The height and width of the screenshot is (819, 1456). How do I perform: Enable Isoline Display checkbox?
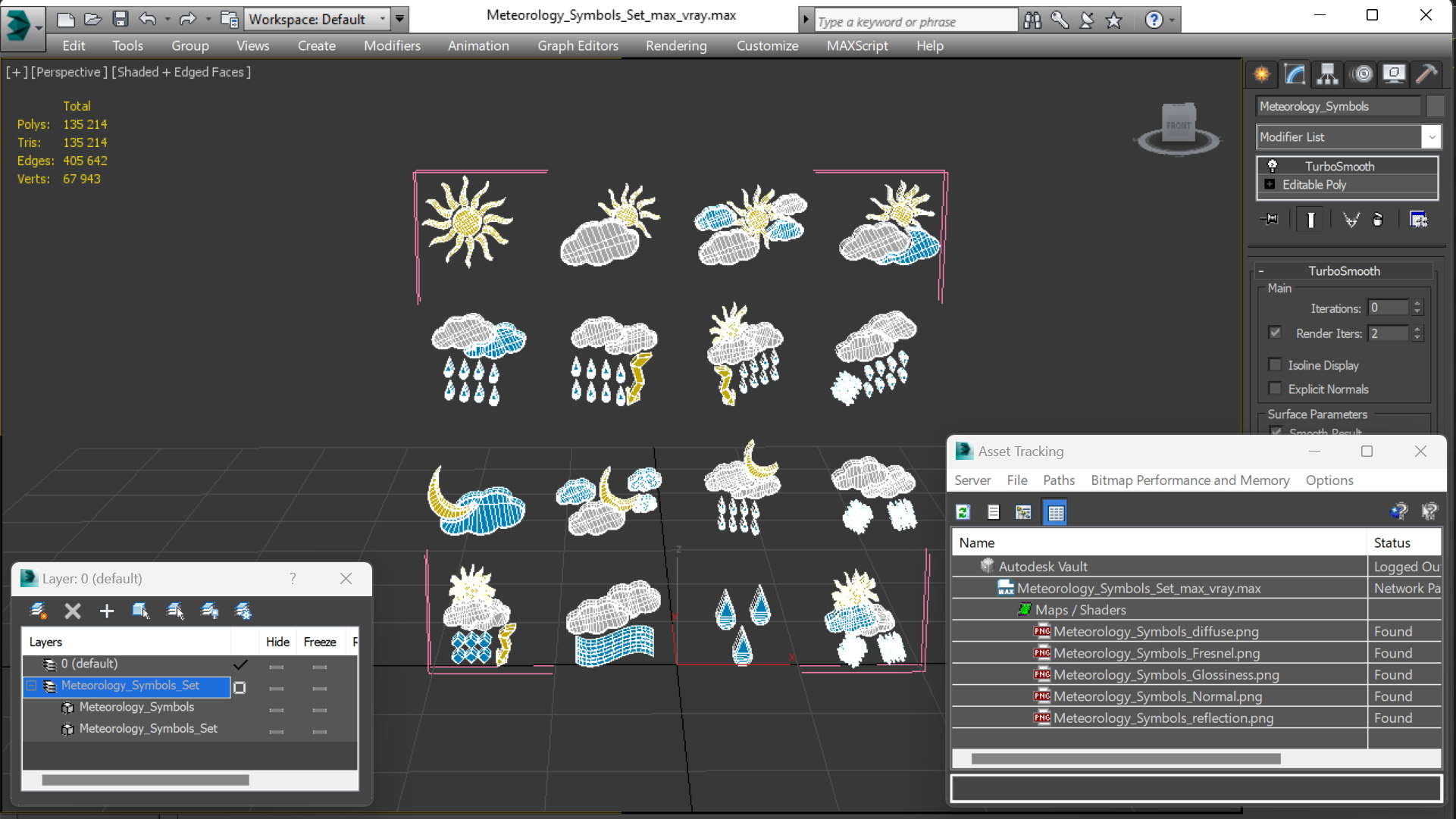point(1275,364)
